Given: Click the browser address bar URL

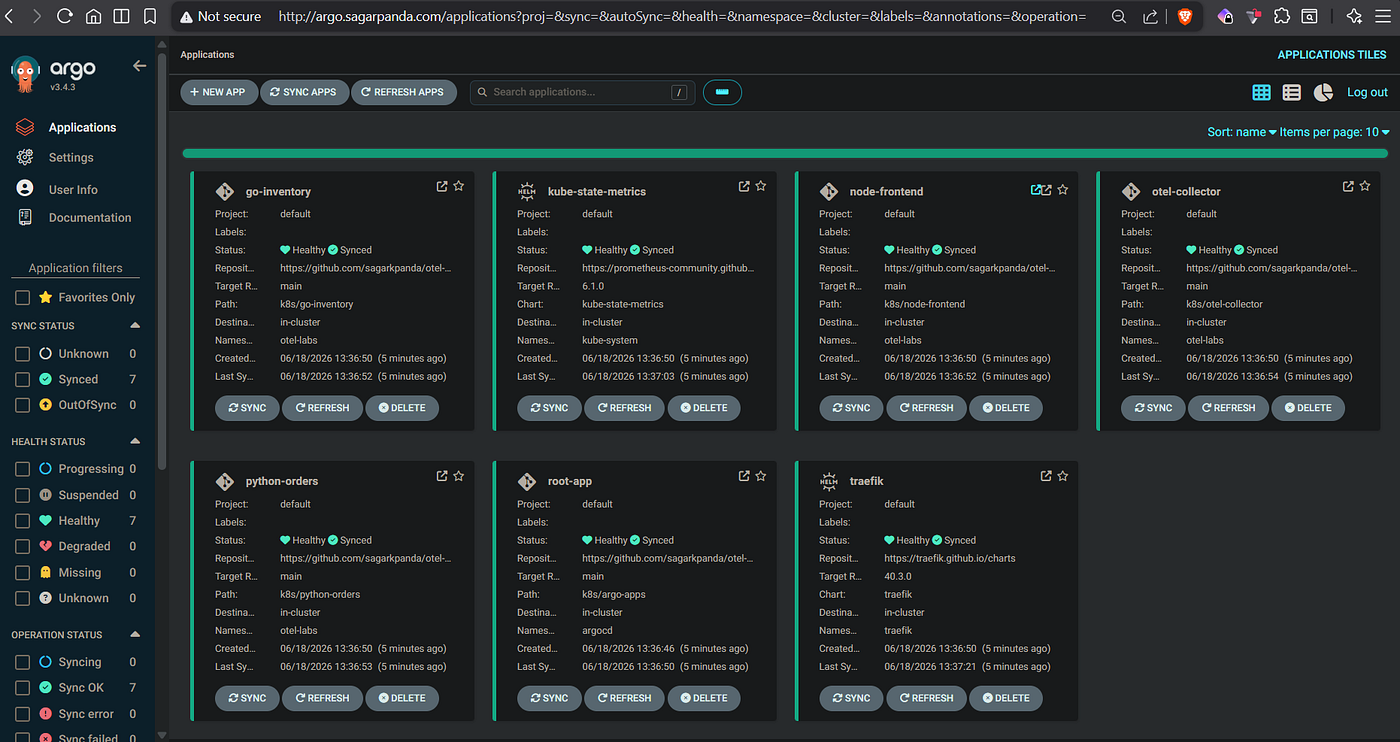Looking at the screenshot, I should (x=682, y=16).
